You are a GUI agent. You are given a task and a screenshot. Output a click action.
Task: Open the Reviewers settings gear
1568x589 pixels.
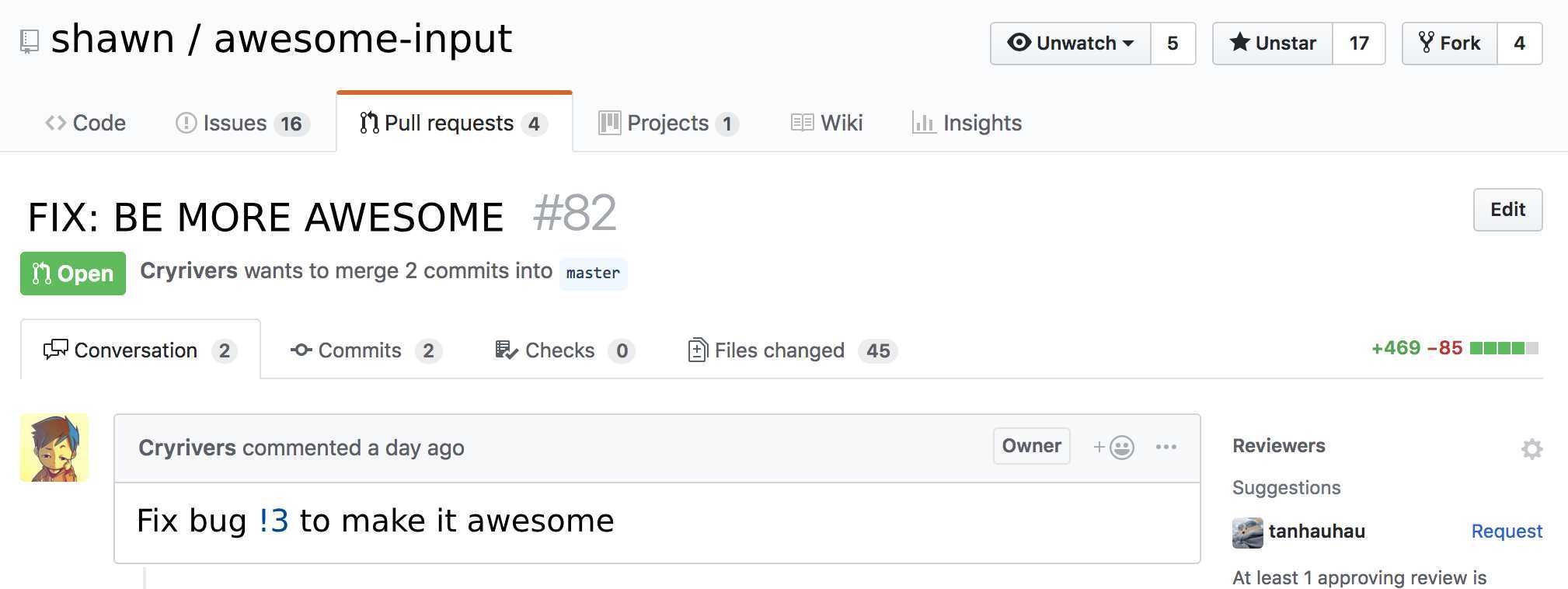click(1531, 448)
